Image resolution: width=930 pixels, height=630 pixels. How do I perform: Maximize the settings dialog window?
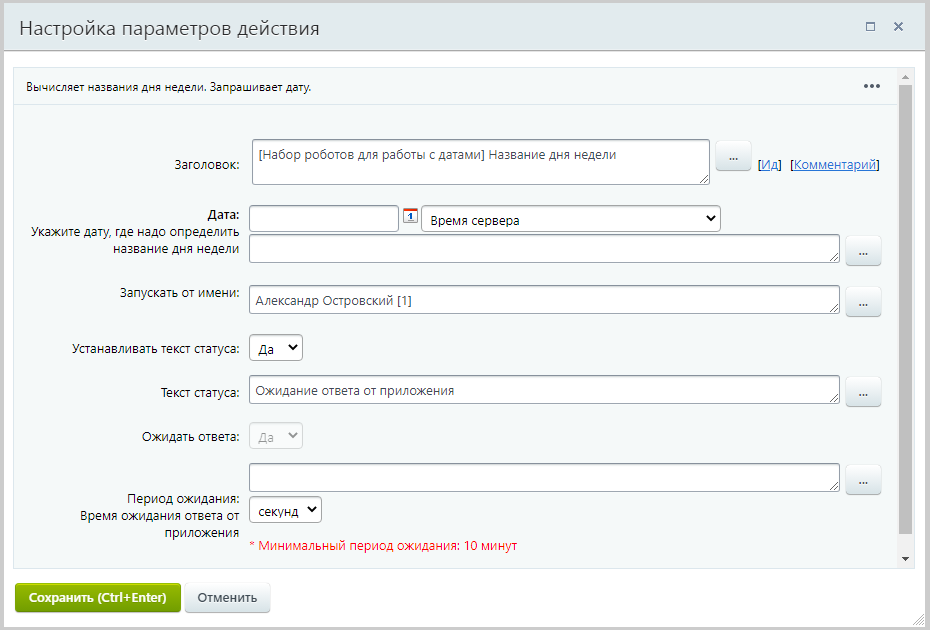(x=870, y=27)
